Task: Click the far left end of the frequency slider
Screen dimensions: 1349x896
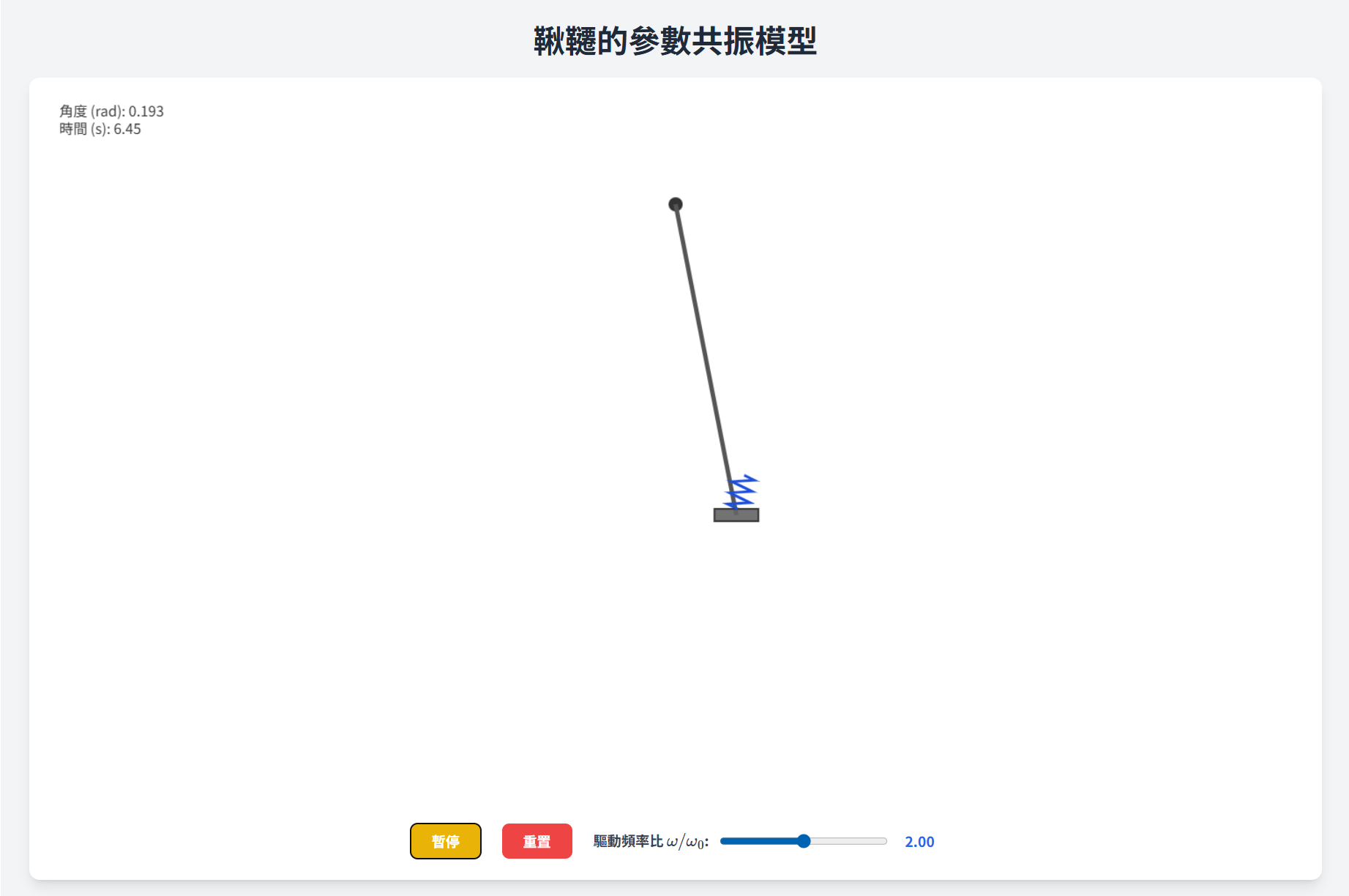Action: [722, 841]
